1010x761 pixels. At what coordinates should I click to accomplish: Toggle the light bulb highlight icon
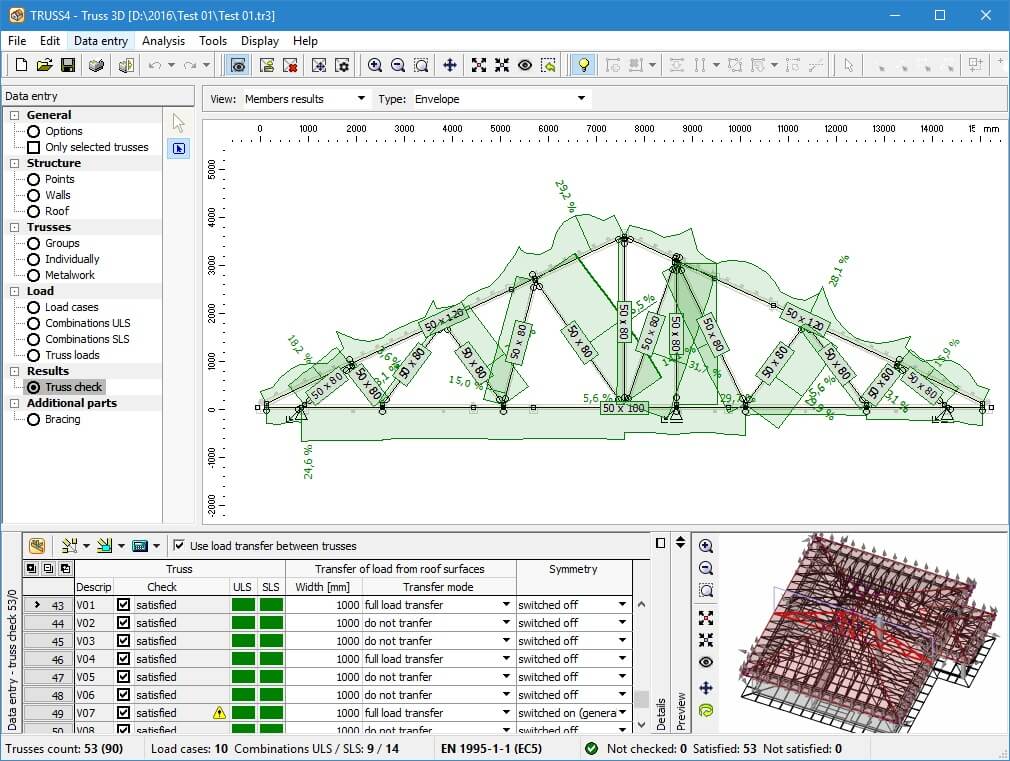tap(583, 65)
